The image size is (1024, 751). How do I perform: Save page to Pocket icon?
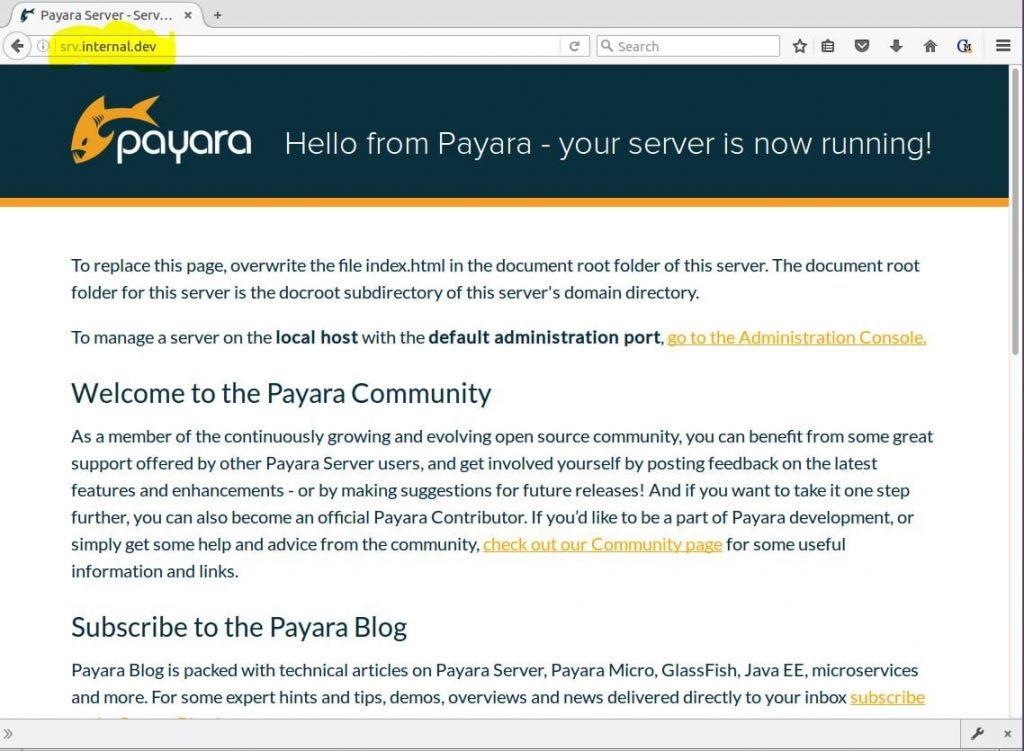tap(862, 46)
